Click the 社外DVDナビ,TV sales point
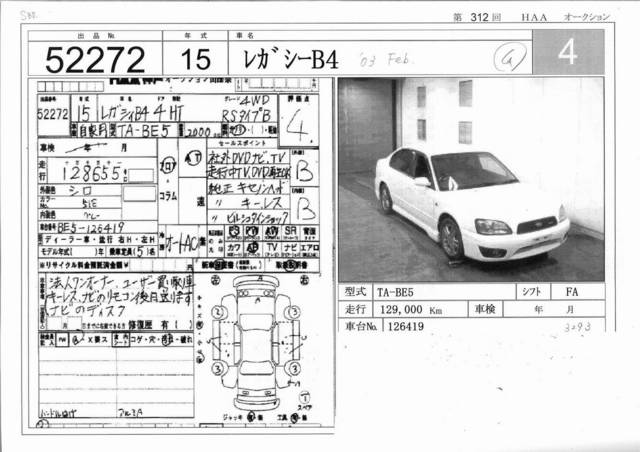Viewport: 640px width, 452px height. click(x=248, y=157)
